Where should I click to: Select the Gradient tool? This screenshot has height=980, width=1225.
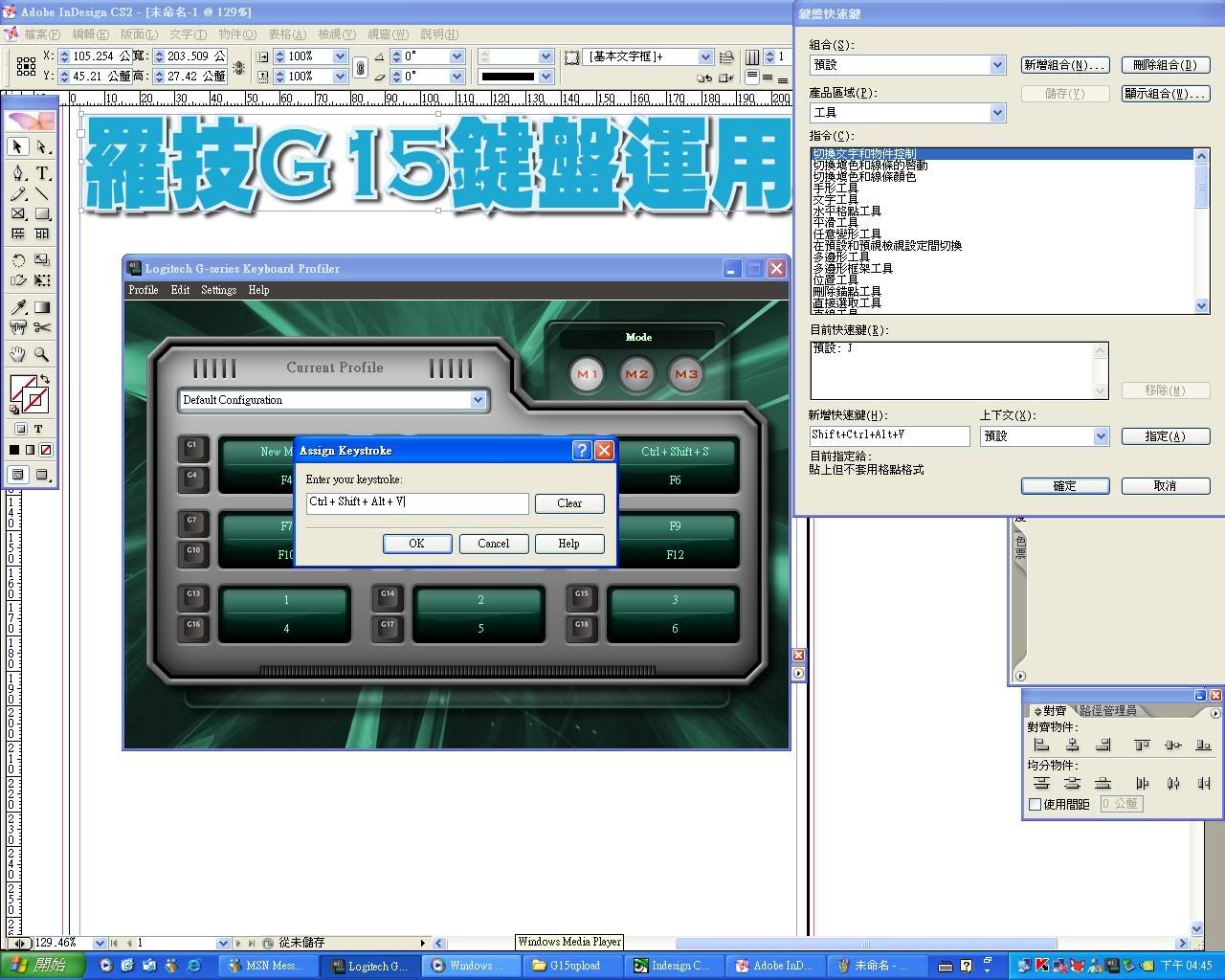click(x=42, y=307)
